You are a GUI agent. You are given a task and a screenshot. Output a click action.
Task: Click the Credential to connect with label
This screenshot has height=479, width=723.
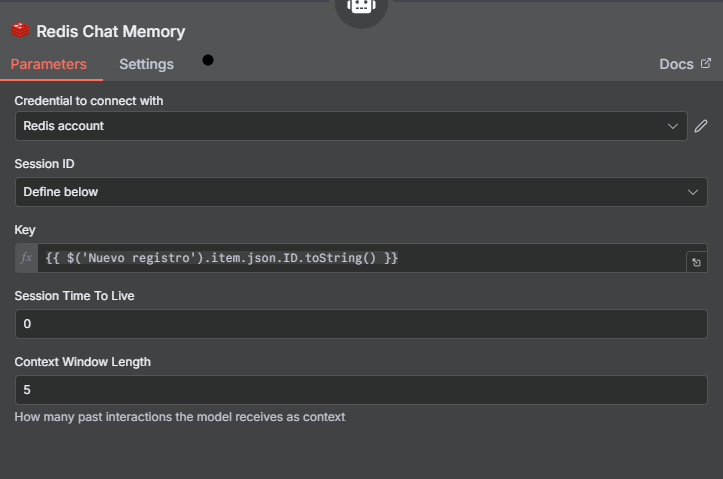click(89, 101)
